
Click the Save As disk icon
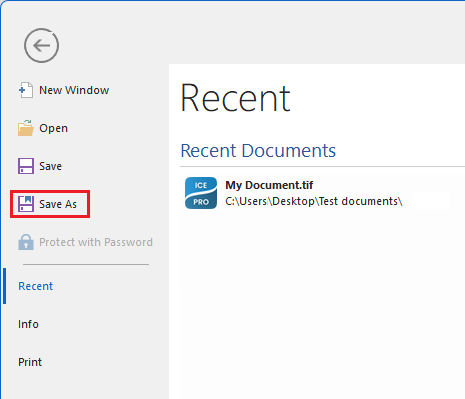click(x=26, y=204)
